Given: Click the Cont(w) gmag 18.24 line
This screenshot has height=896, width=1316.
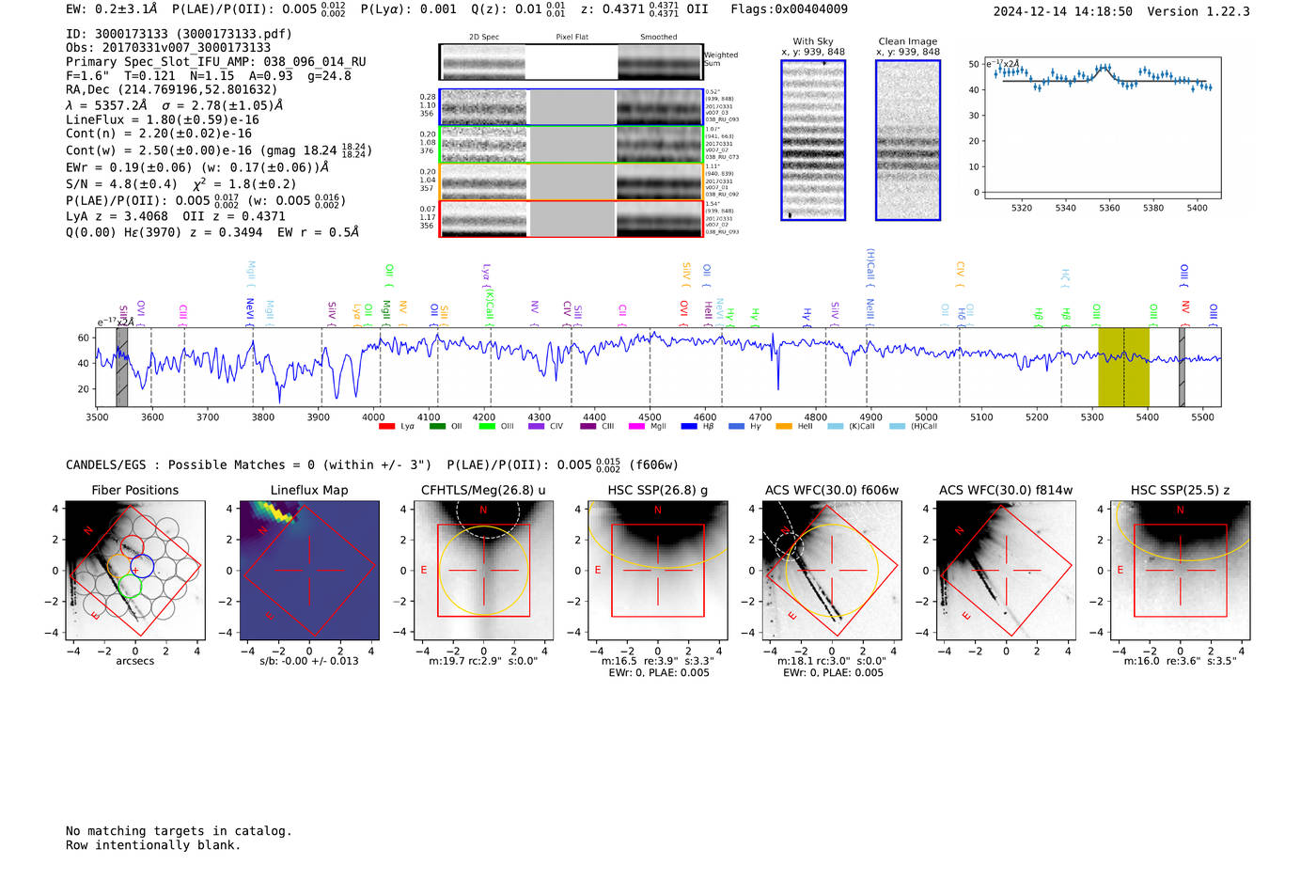Looking at the screenshot, I should tap(219, 150).
